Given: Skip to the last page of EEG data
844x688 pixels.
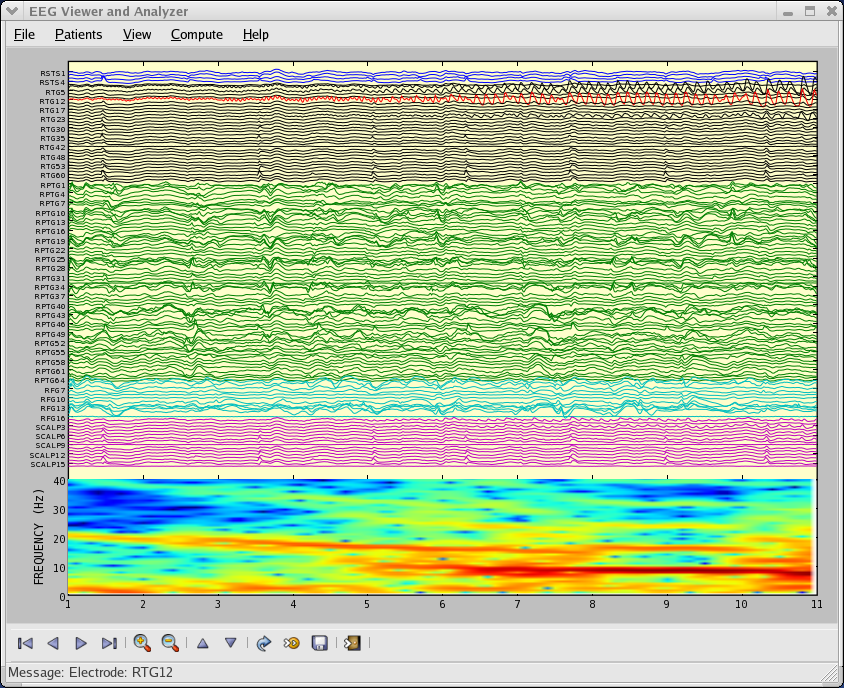Looking at the screenshot, I should [109, 643].
